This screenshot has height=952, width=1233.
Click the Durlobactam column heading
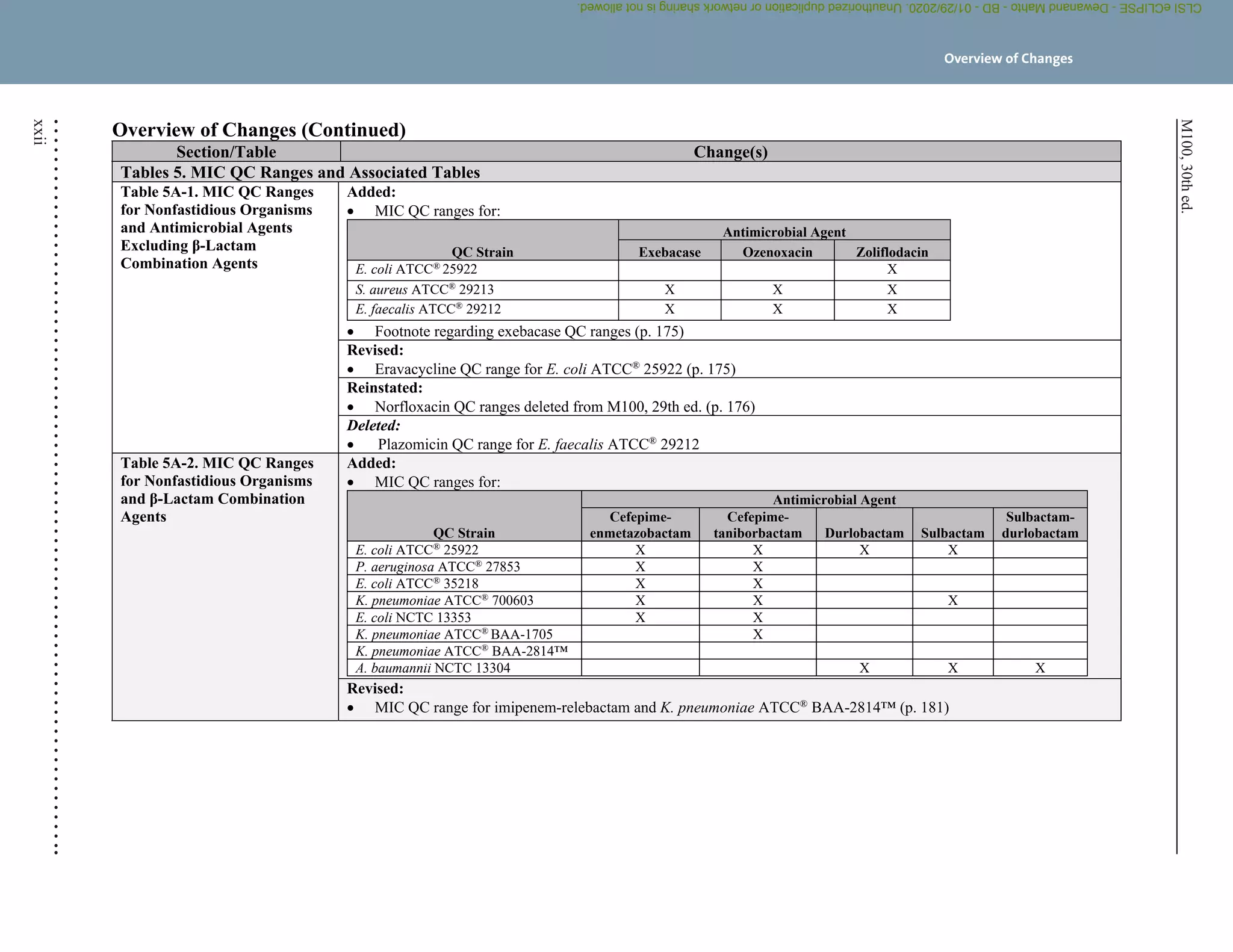coord(864,533)
